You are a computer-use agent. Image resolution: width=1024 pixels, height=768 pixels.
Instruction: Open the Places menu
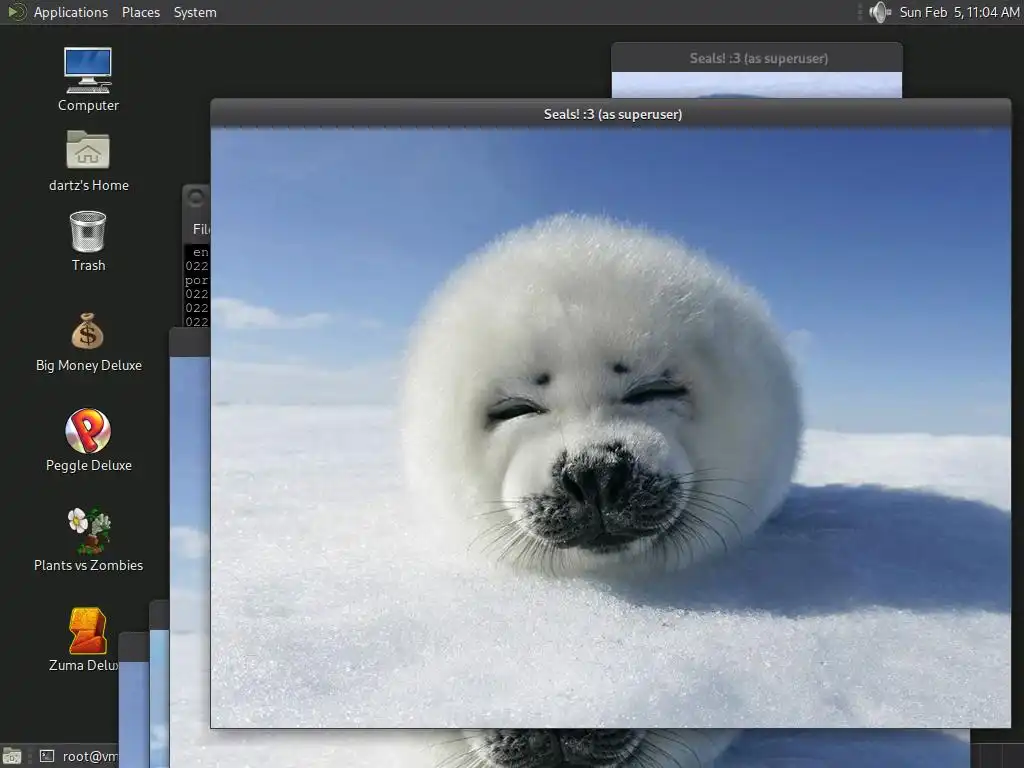pos(141,12)
